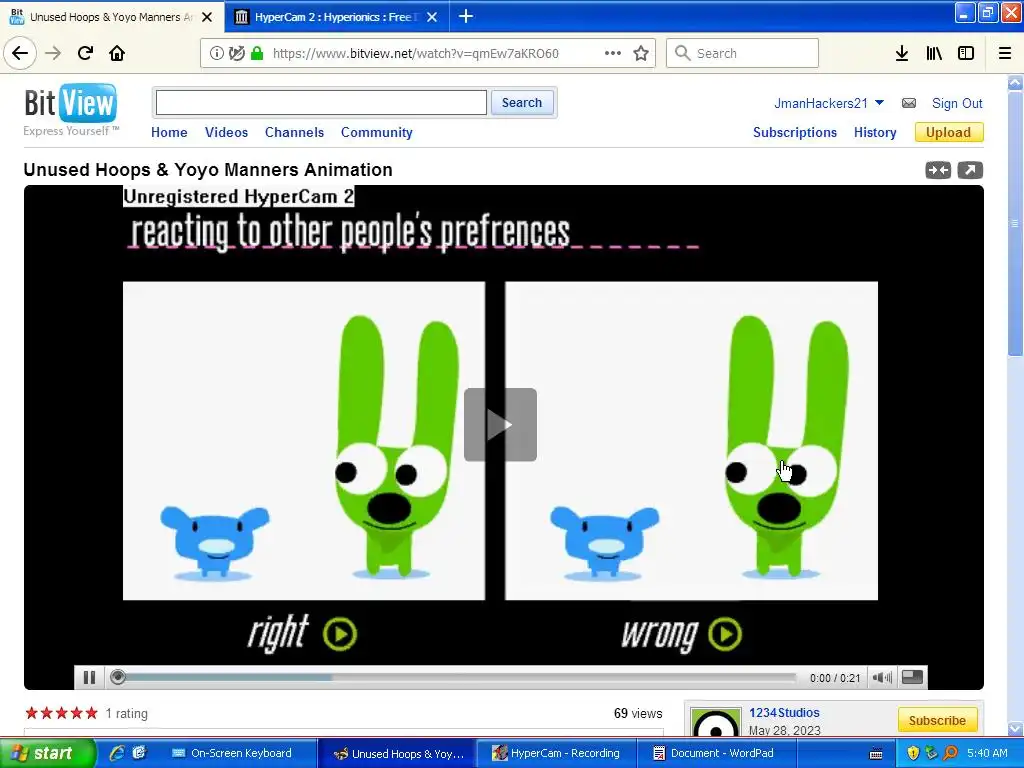Toggle the browser sidebar icon
Screen dimensions: 1024x768
(966, 54)
